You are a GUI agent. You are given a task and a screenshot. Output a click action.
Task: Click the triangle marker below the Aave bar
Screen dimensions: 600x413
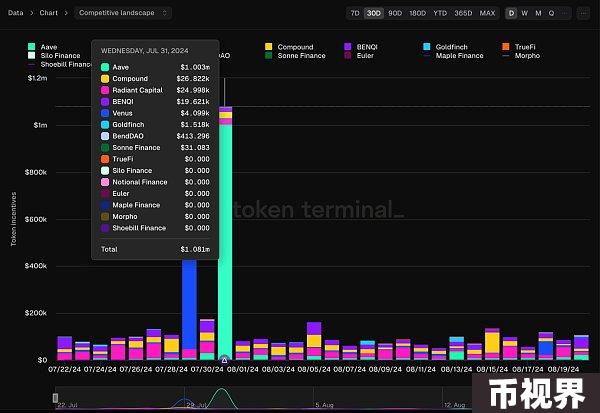click(x=224, y=360)
